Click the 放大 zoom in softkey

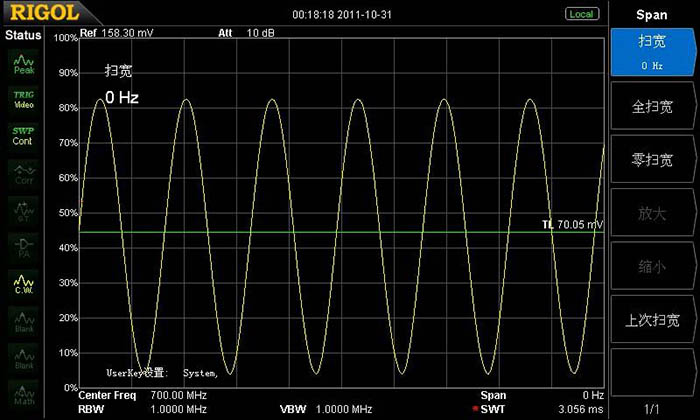654,213
